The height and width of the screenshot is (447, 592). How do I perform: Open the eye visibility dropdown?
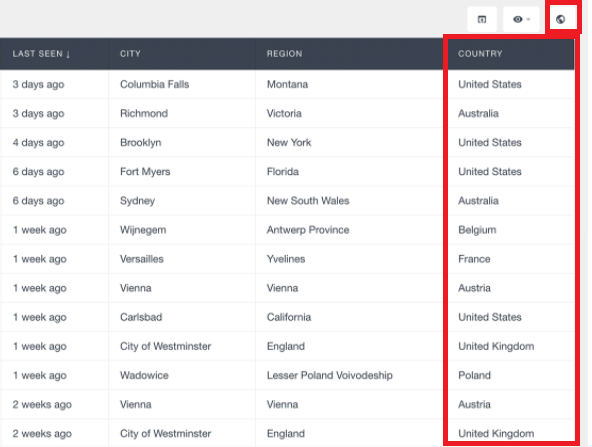pyautogui.click(x=521, y=19)
